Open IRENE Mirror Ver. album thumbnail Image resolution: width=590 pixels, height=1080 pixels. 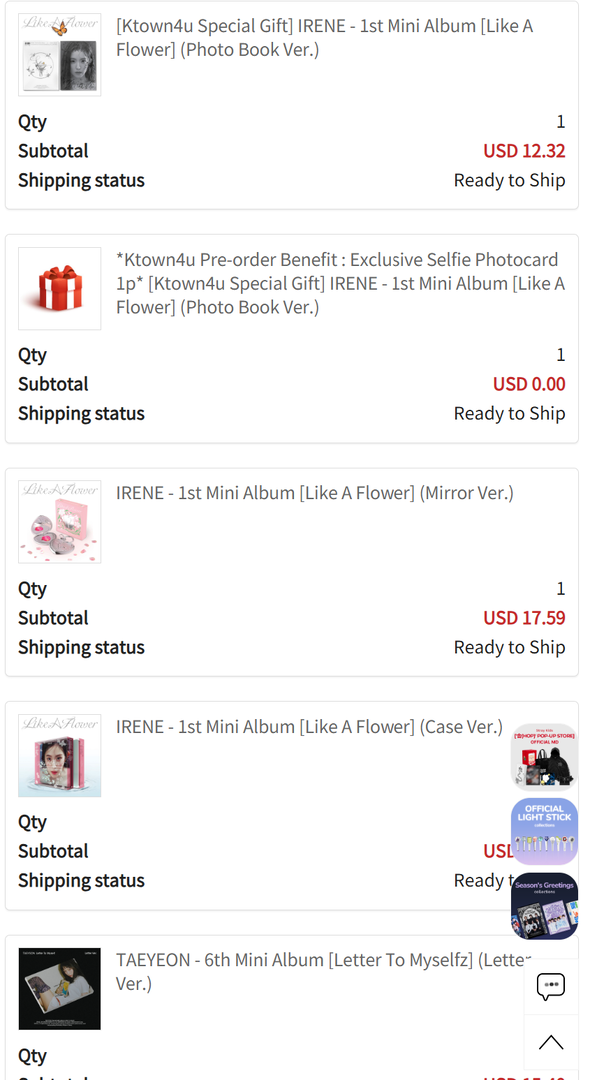click(x=60, y=522)
